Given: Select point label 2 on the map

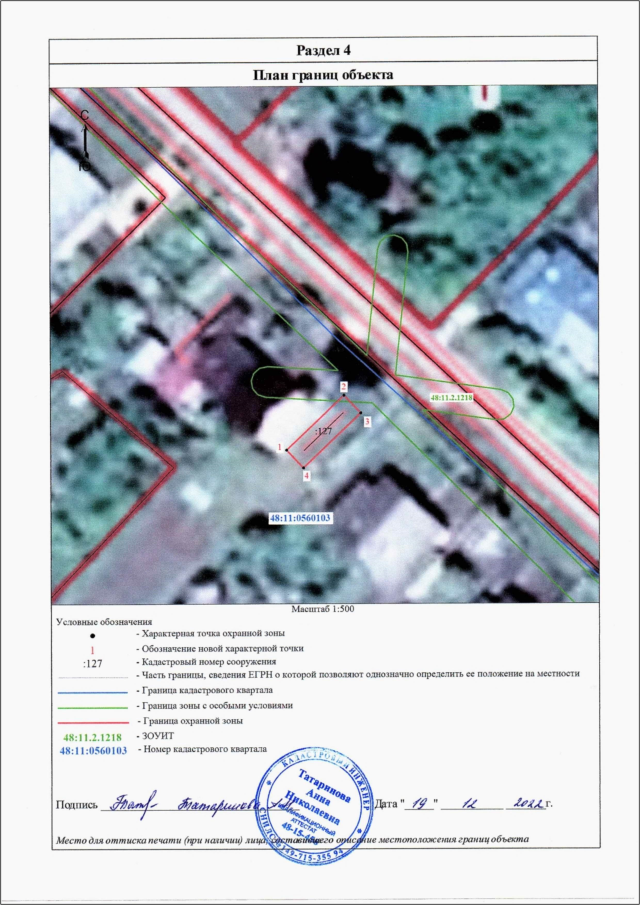Looking at the screenshot, I should pos(343,386).
